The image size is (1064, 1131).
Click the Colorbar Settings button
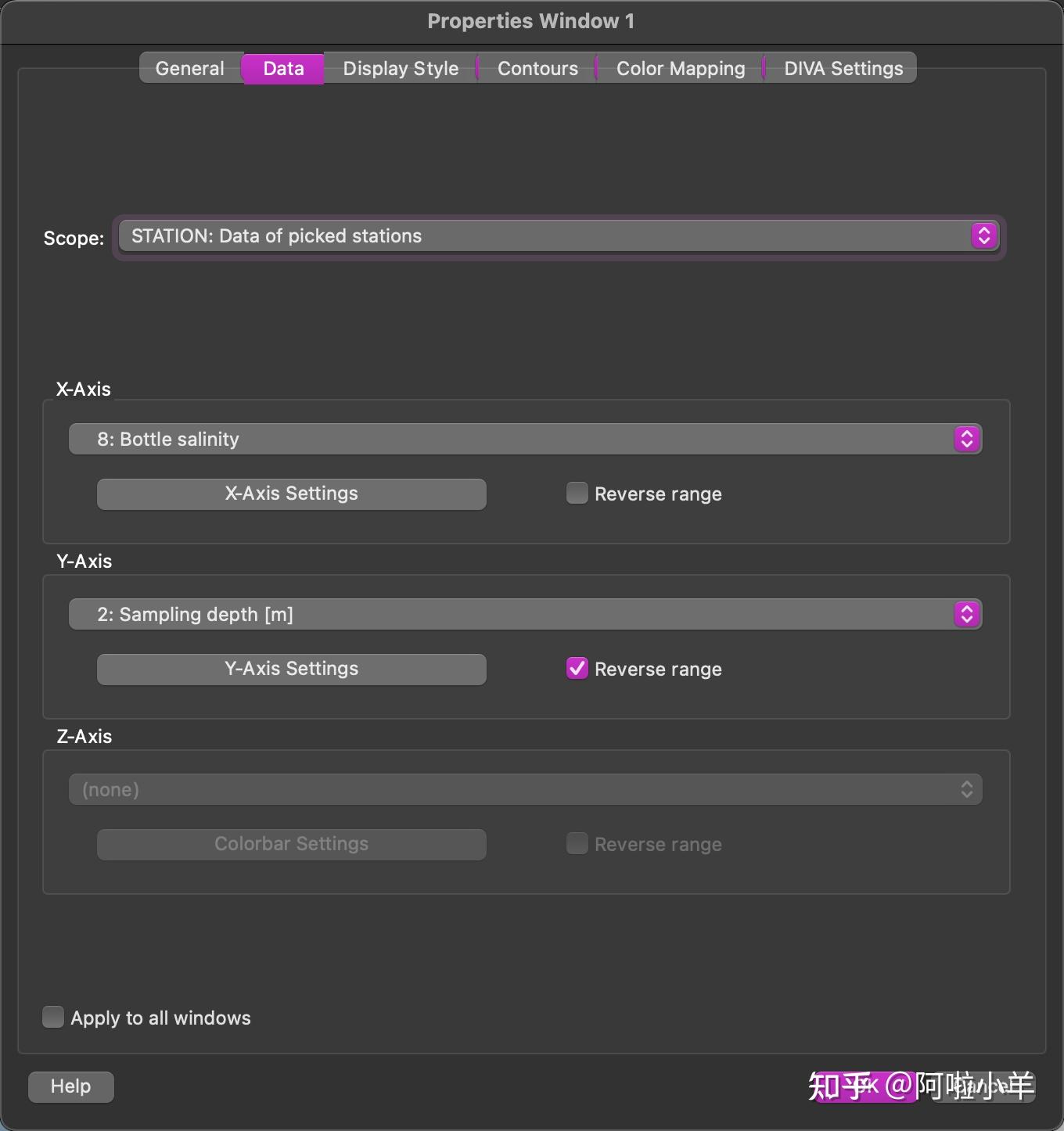[x=292, y=845]
